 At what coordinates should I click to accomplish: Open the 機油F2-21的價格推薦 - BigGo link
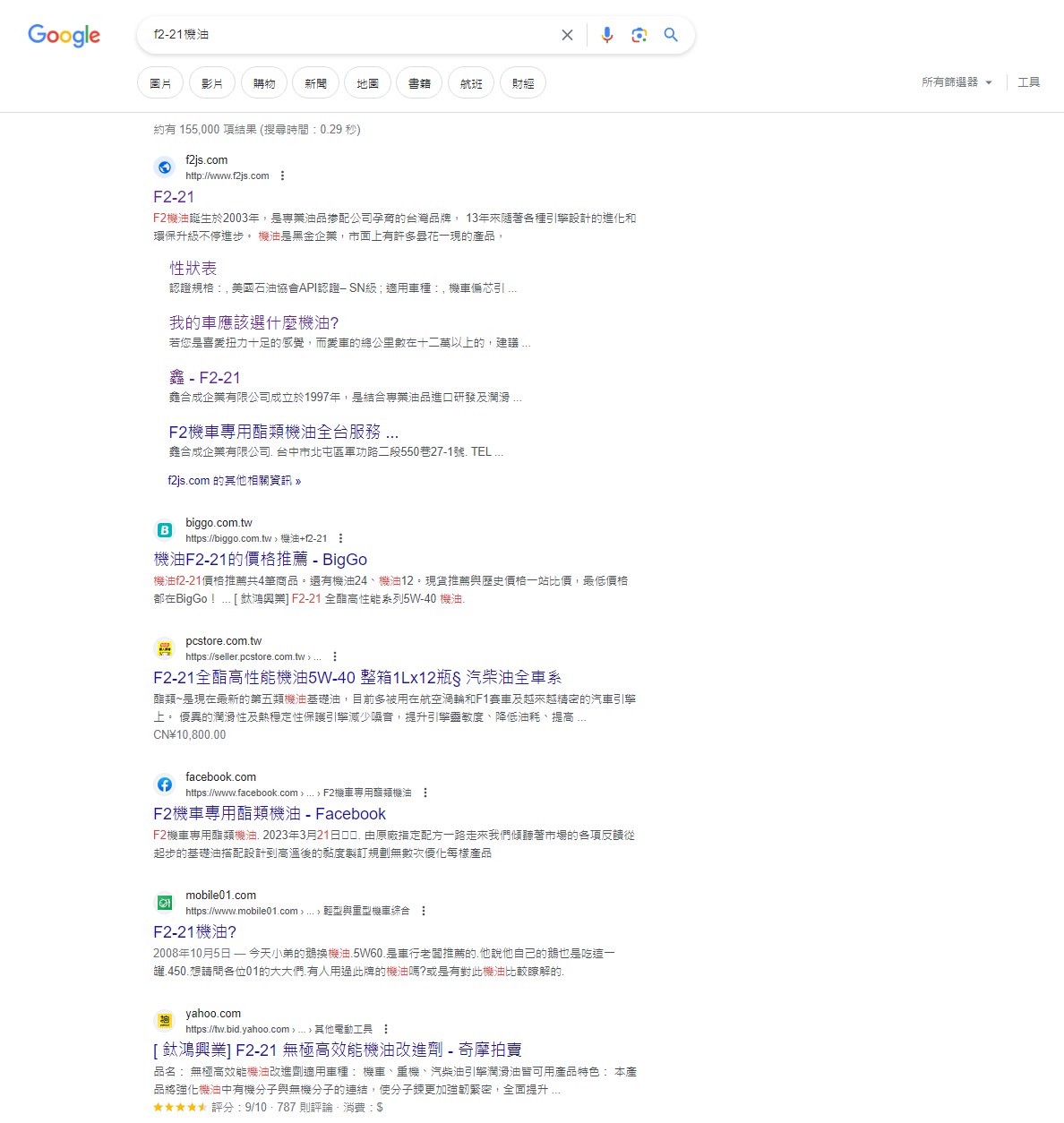coord(261,560)
